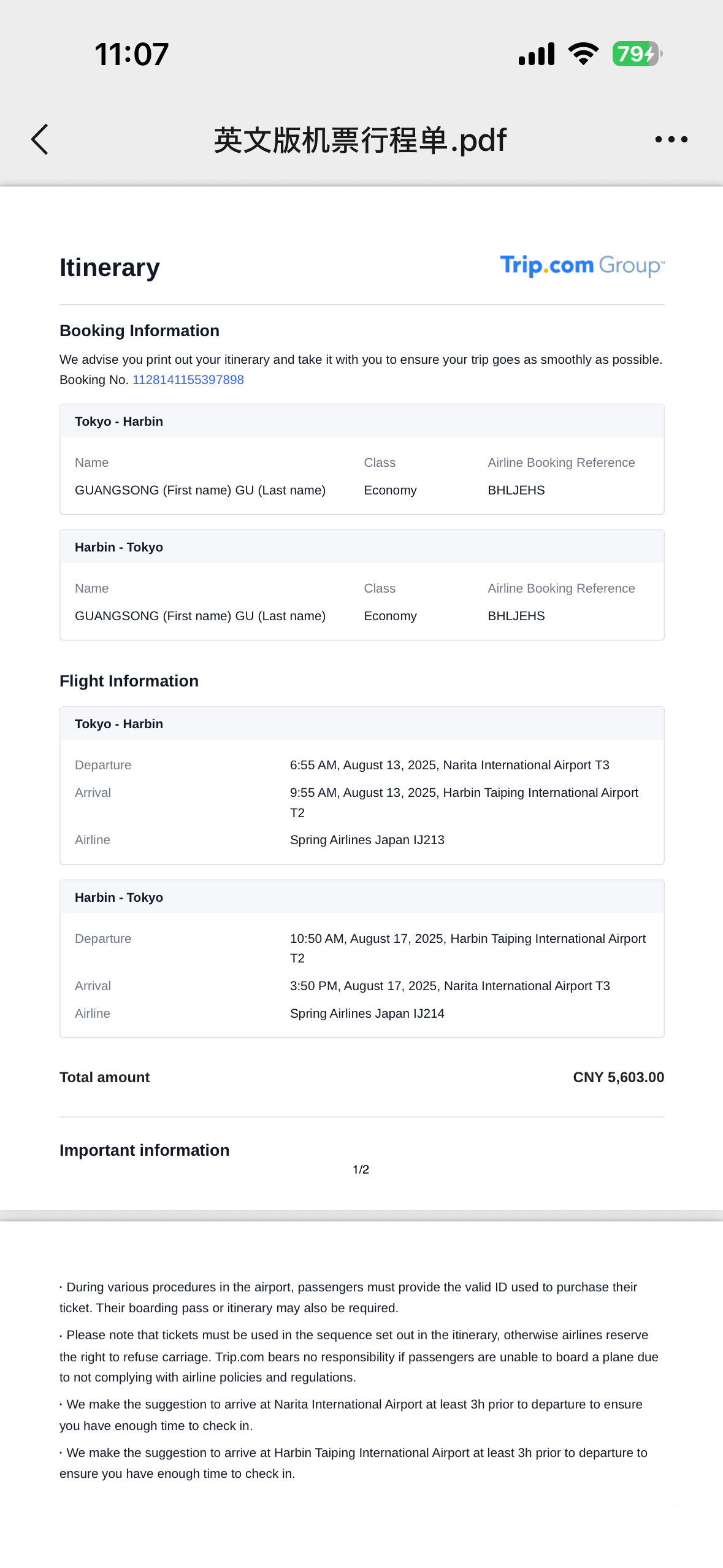
Task: Tap the Wi-Fi status icon
Action: 583,54
